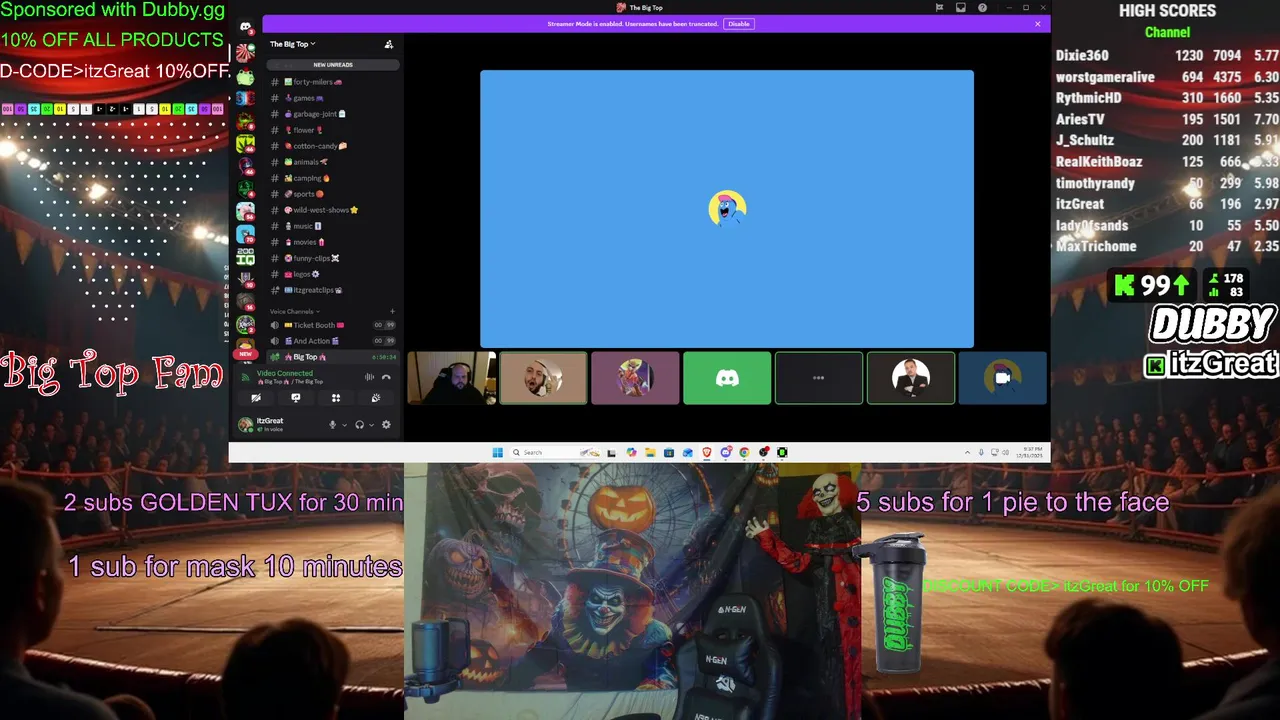Click the Video Connected status text
This screenshot has height=720, width=1280.
[x=285, y=373]
